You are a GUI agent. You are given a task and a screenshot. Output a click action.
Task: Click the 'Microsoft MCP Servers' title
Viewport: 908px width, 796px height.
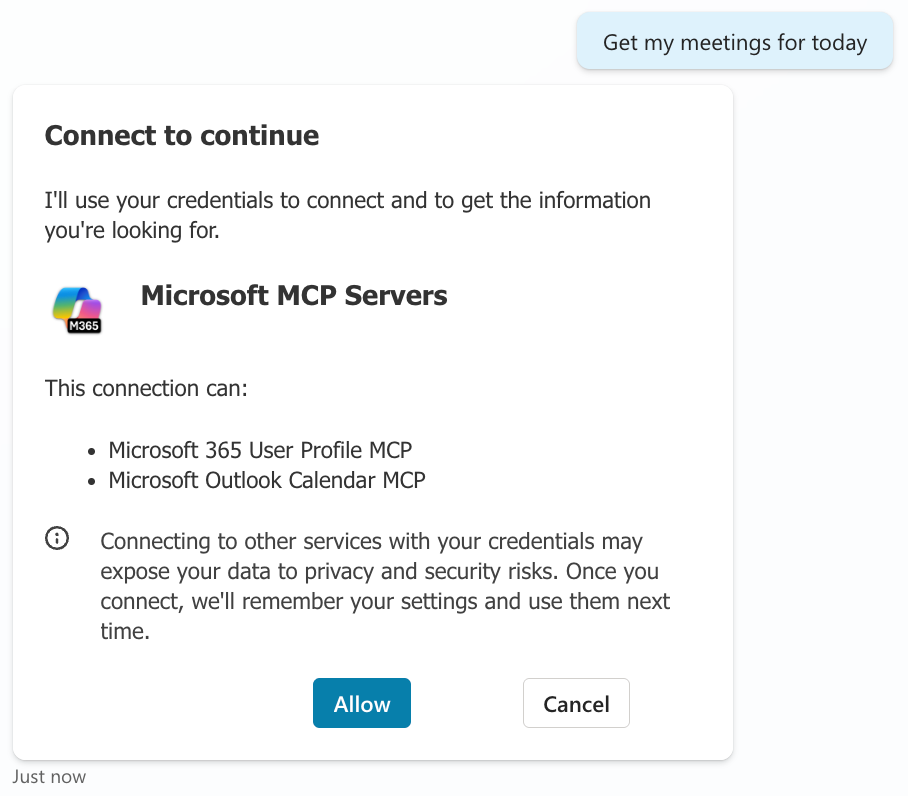[x=294, y=295]
